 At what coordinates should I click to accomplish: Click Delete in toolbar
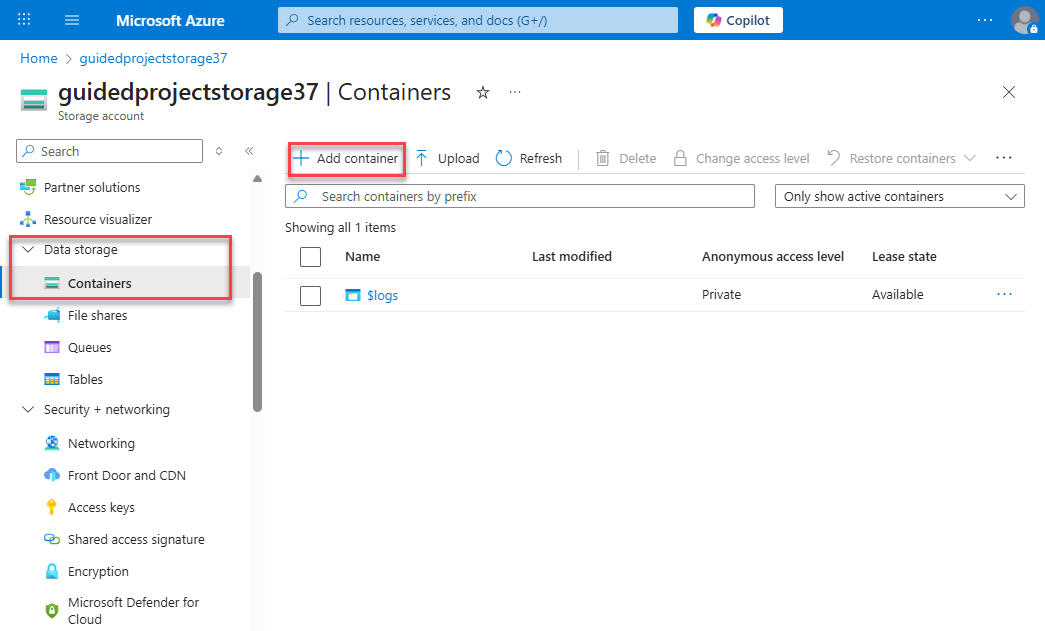tap(626, 159)
